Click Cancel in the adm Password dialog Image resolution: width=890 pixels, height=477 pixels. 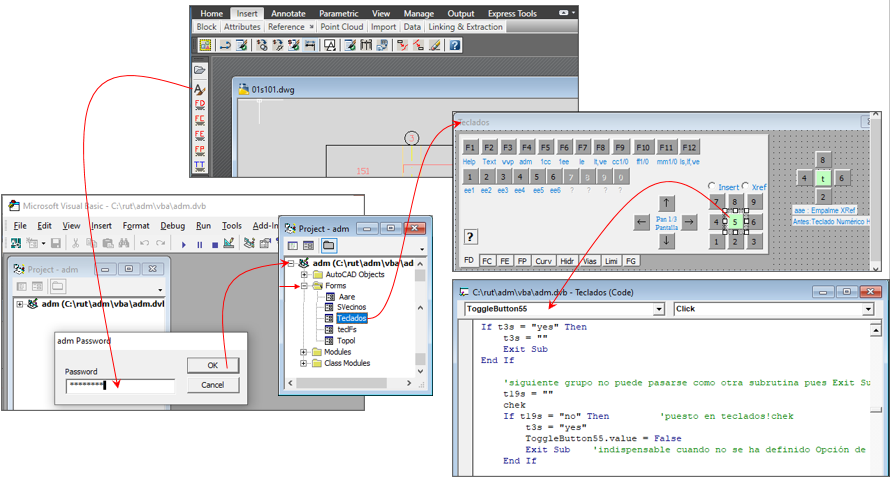coord(213,385)
